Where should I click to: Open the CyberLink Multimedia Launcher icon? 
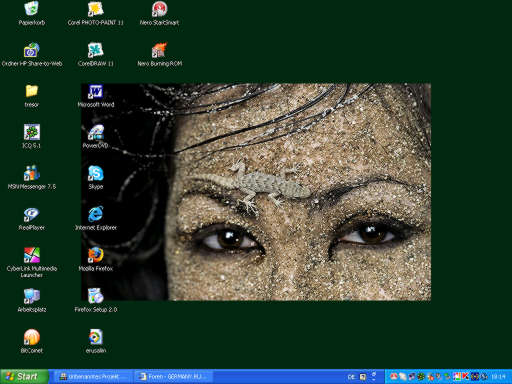[32, 255]
